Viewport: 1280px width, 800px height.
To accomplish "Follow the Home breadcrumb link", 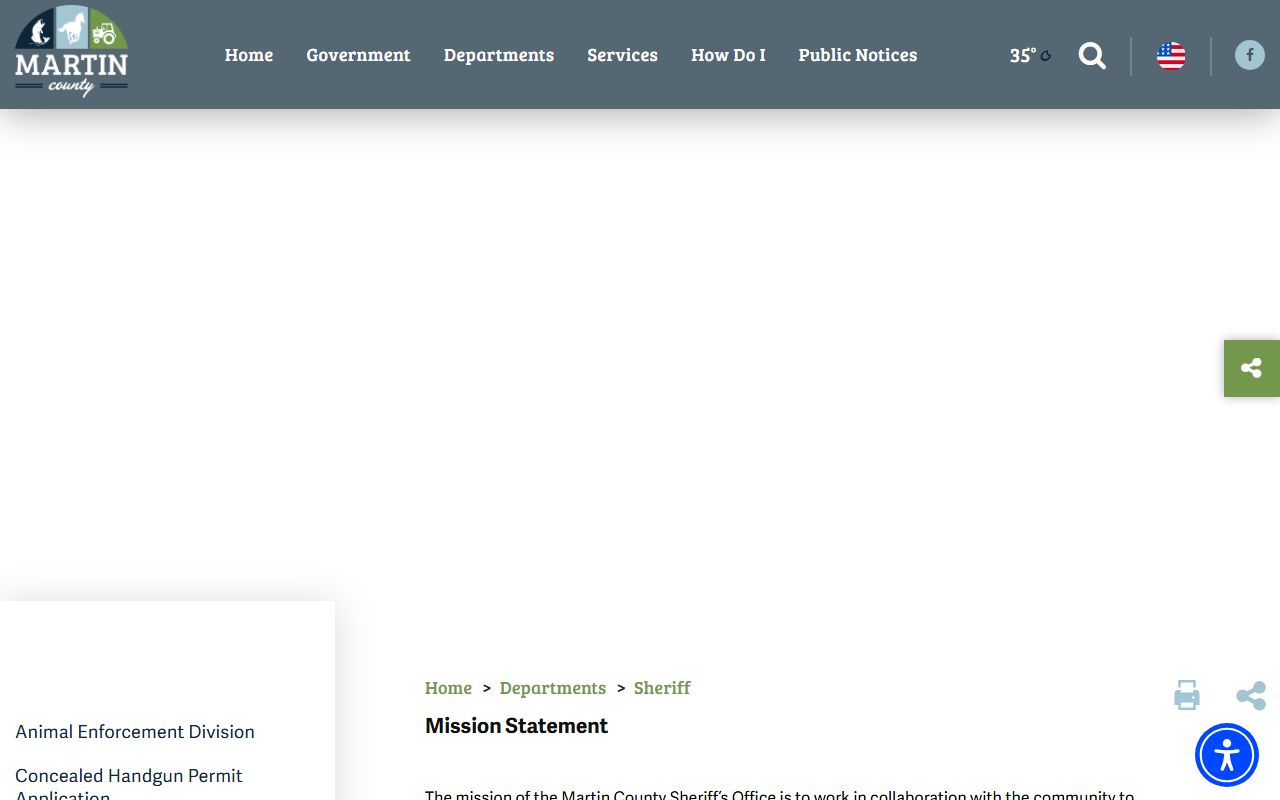I will click(x=448, y=688).
